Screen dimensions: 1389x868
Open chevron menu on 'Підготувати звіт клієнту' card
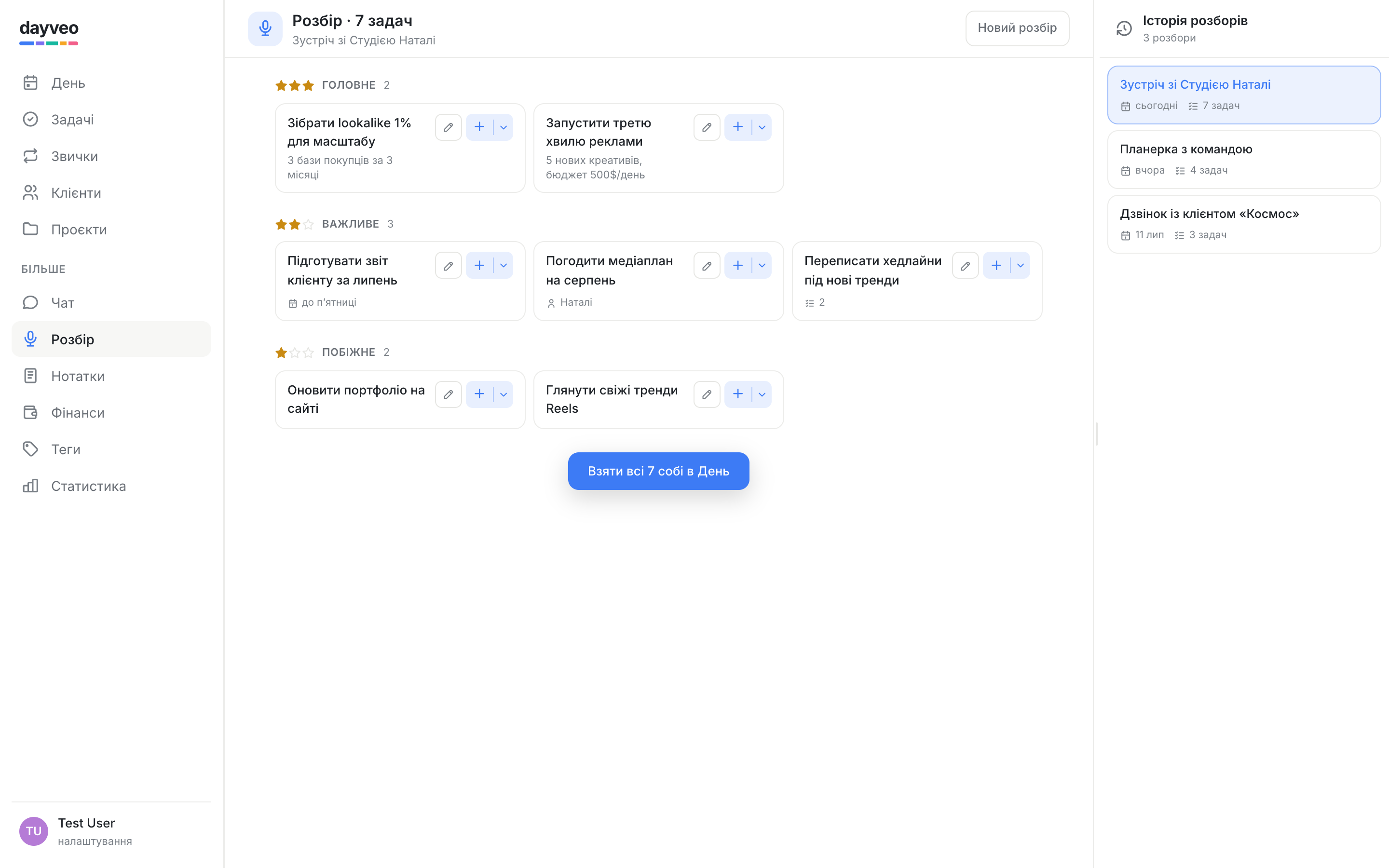[504, 265]
